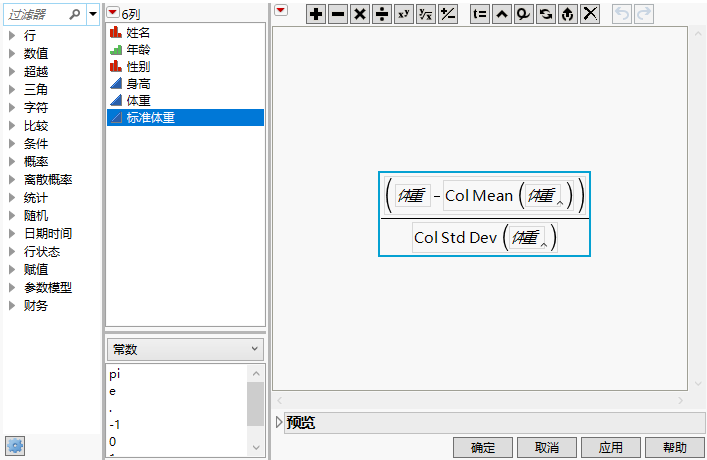Image resolution: width=707 pixels, height=460 pixels.
Task: Expand the 赋值 function group
Action: point(12,270)
